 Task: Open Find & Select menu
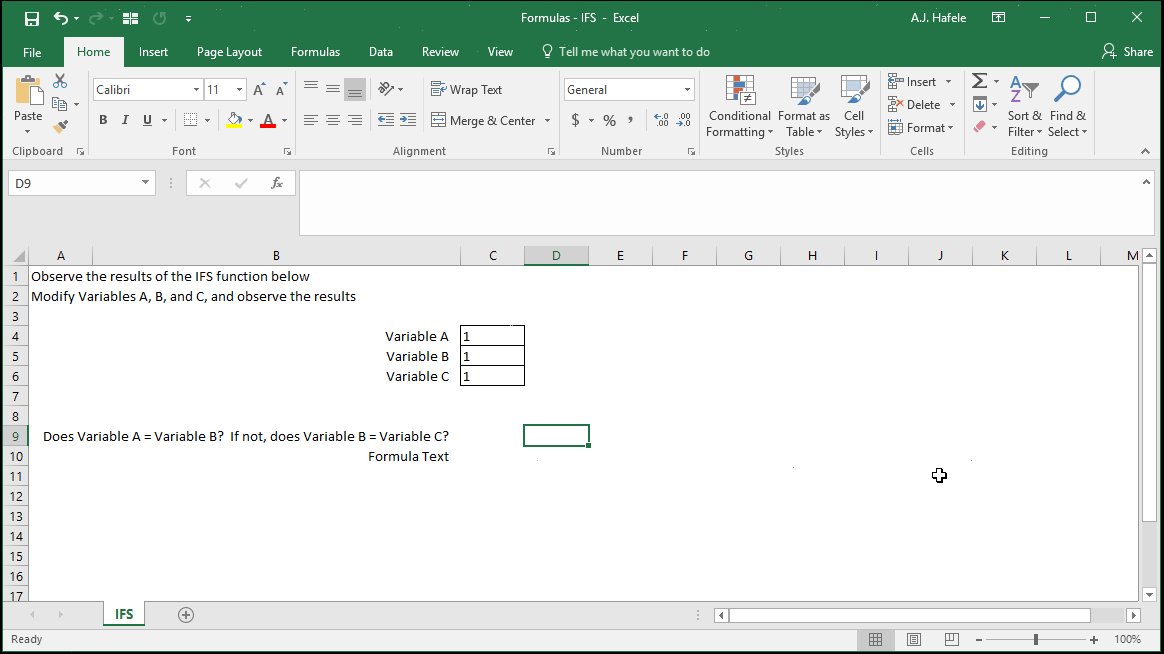1067,107
